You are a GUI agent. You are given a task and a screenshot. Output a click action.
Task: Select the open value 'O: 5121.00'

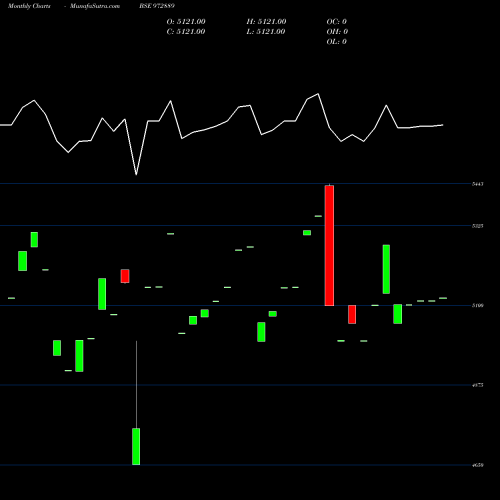click(x=186, y=22)
